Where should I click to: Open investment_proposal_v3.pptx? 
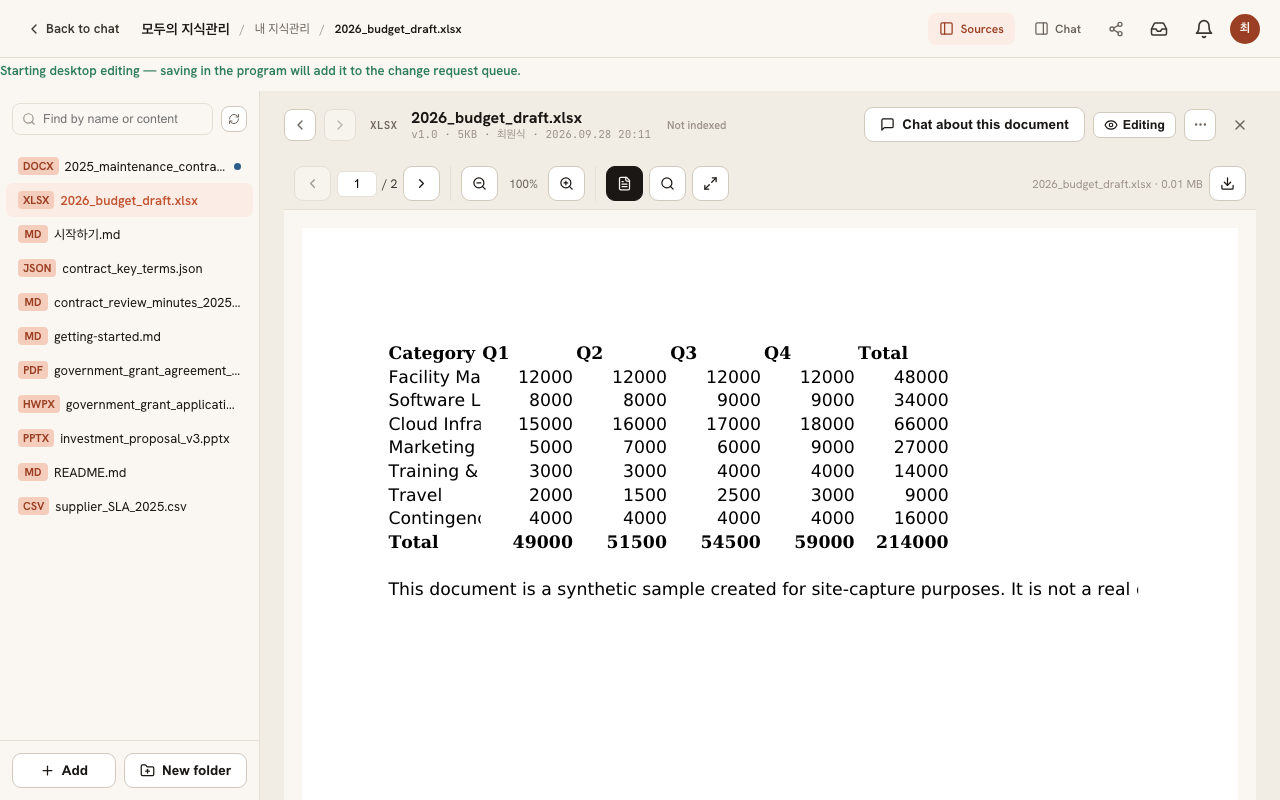click(129, 438)
